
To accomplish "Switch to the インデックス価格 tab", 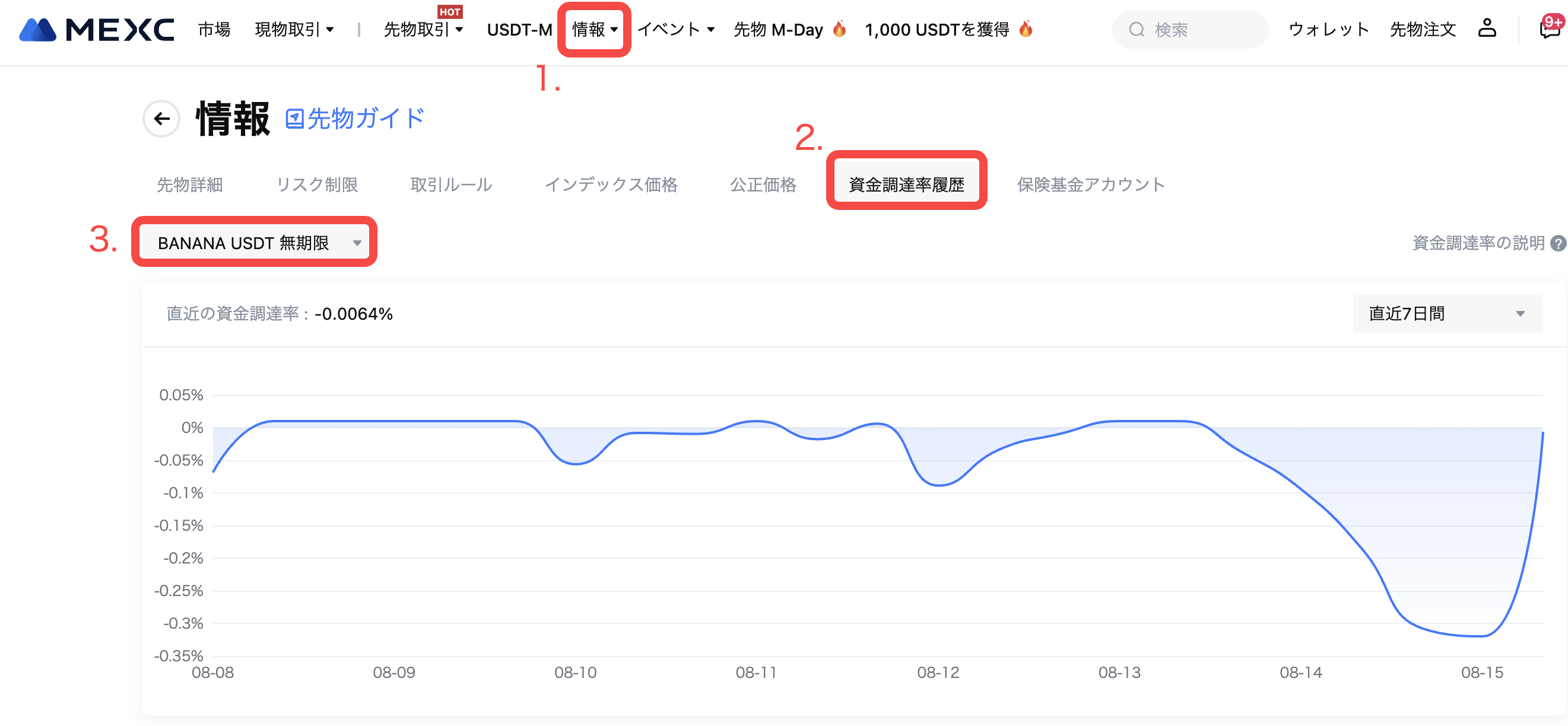I will tap(611, 184).
